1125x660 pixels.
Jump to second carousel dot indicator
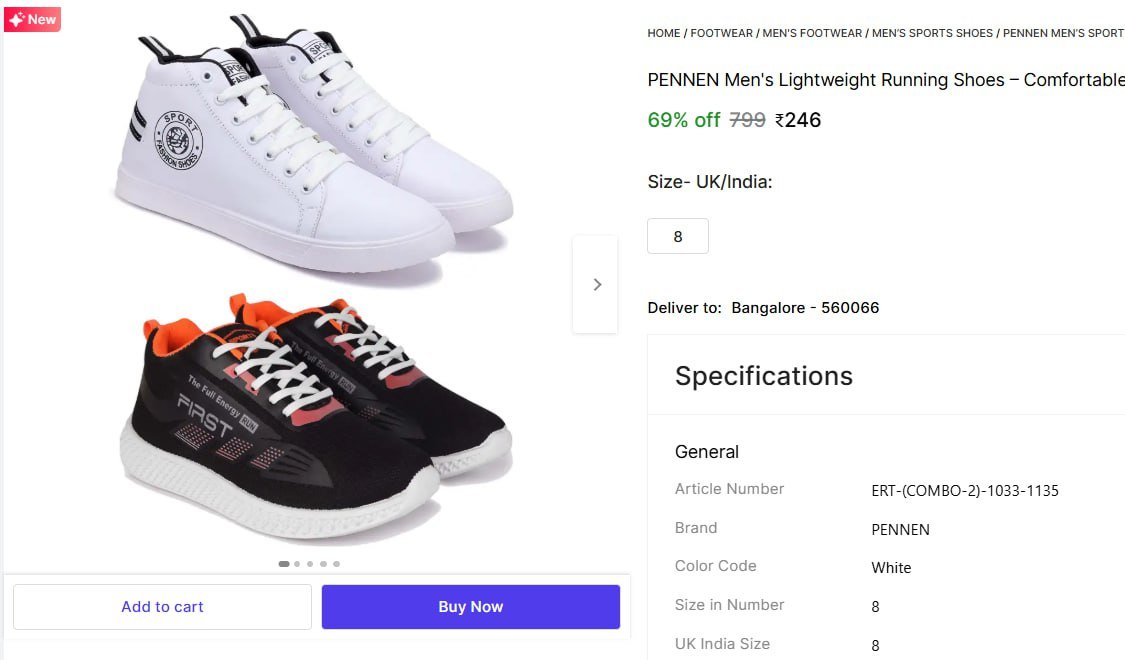[x=297, y=564]
